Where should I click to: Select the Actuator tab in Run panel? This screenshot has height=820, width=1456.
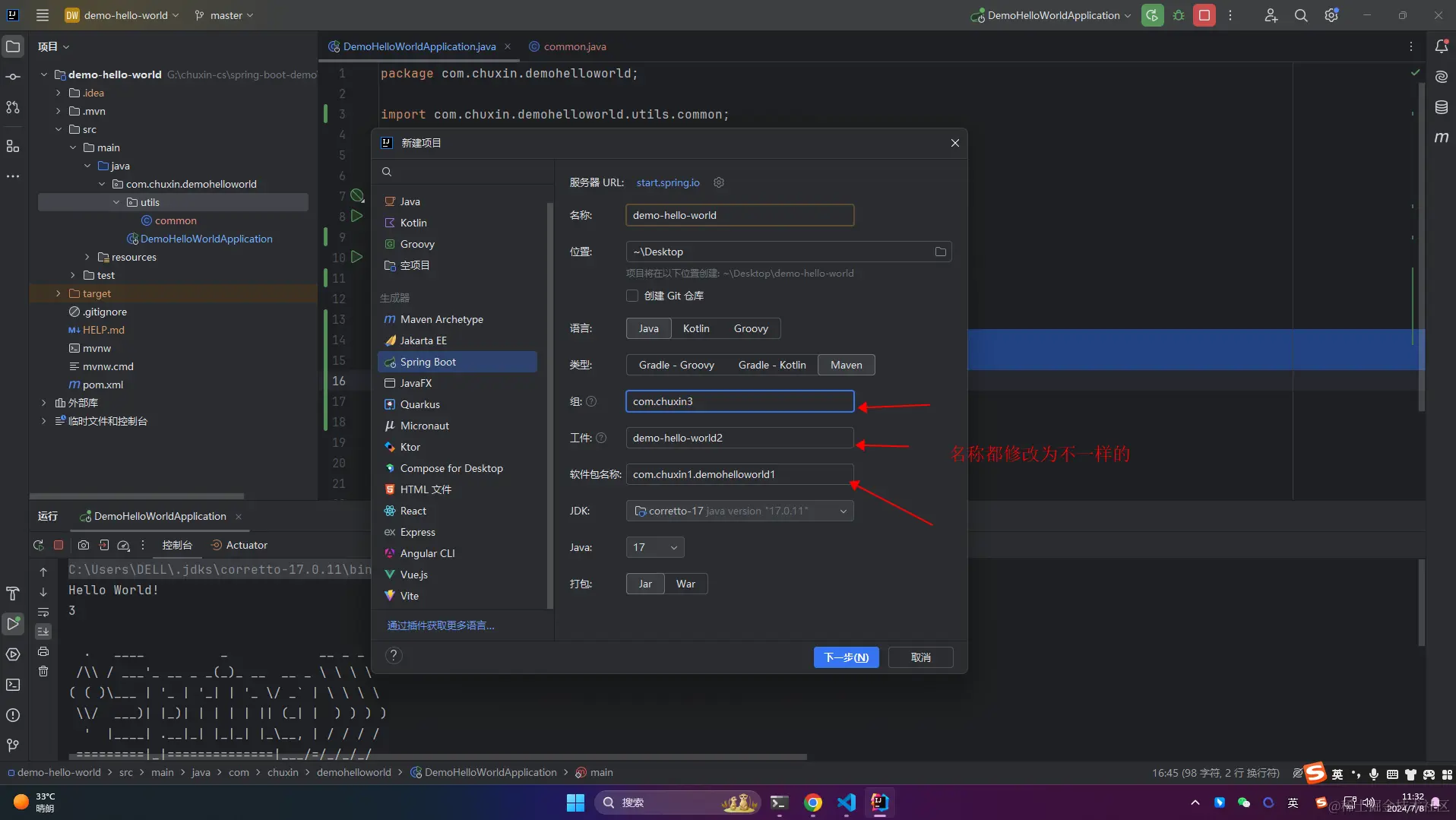(239, 545)
